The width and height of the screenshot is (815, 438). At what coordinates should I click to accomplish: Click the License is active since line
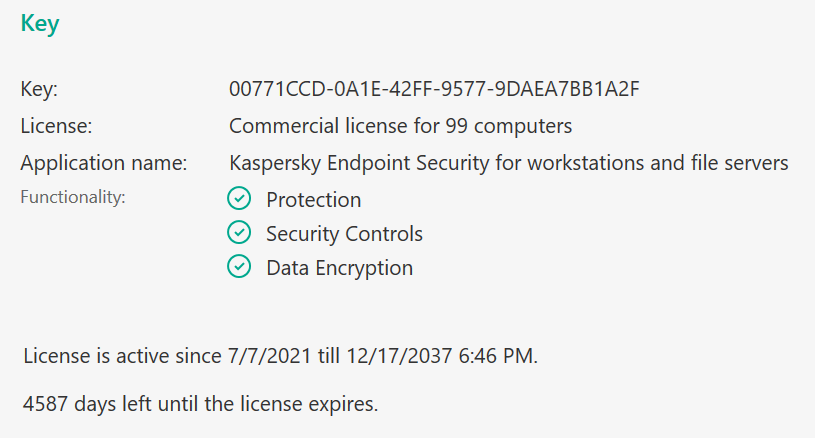281,356
